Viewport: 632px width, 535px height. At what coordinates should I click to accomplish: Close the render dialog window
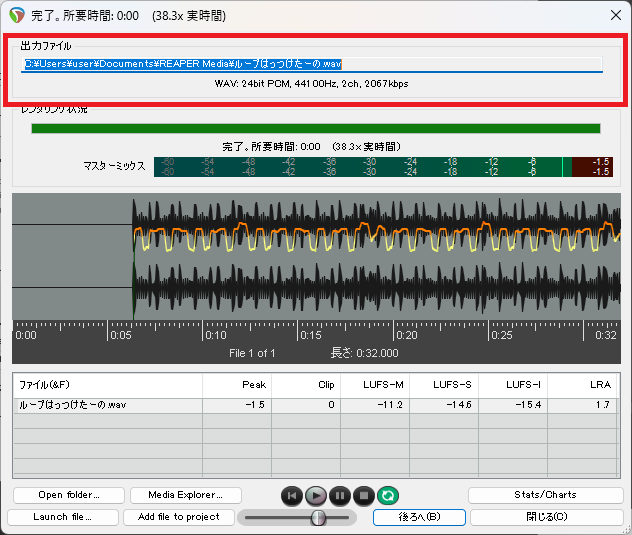coord(614,15)
